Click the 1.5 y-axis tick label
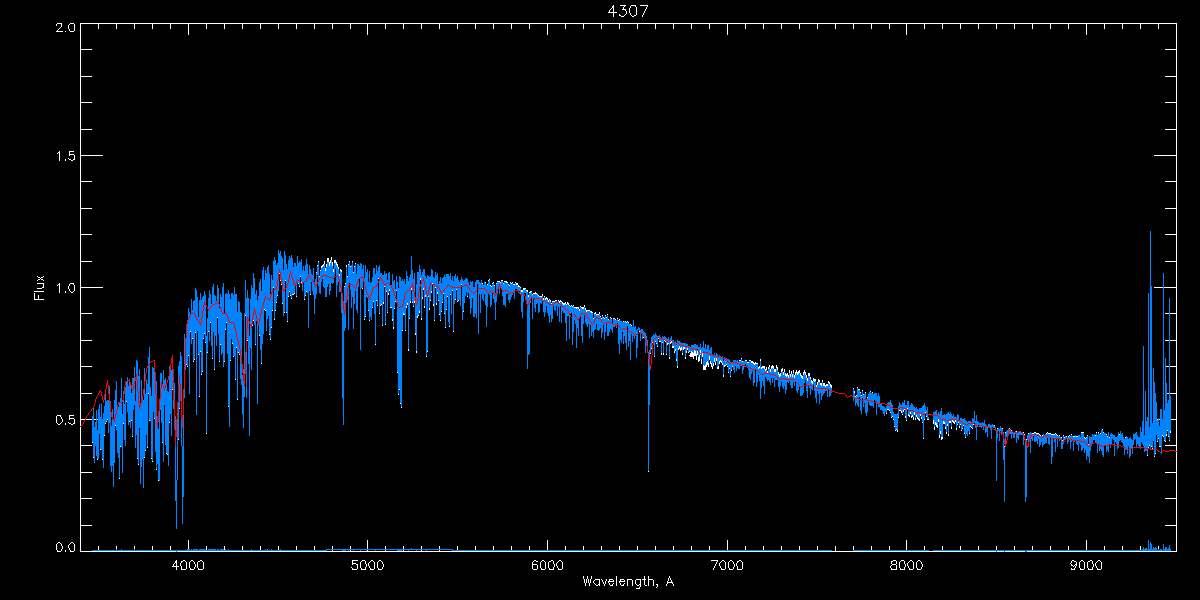 (x=64, y=157)
